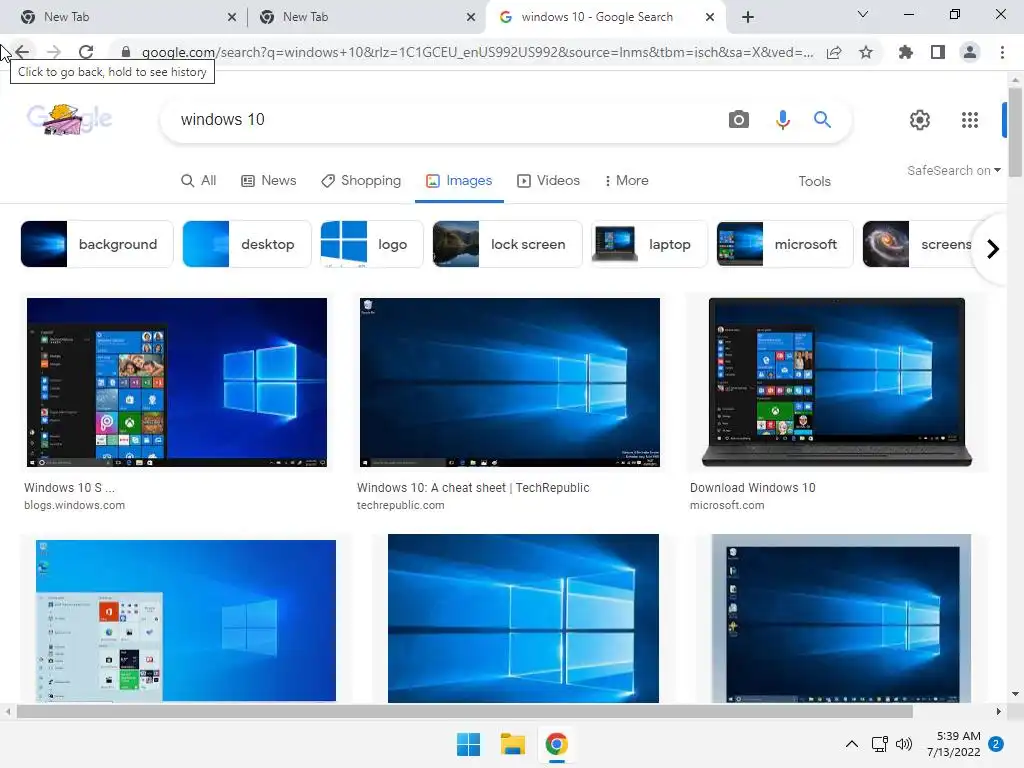Switch to Shopping results
This screenshot has height=768, width=1024.
click(360, 180)
